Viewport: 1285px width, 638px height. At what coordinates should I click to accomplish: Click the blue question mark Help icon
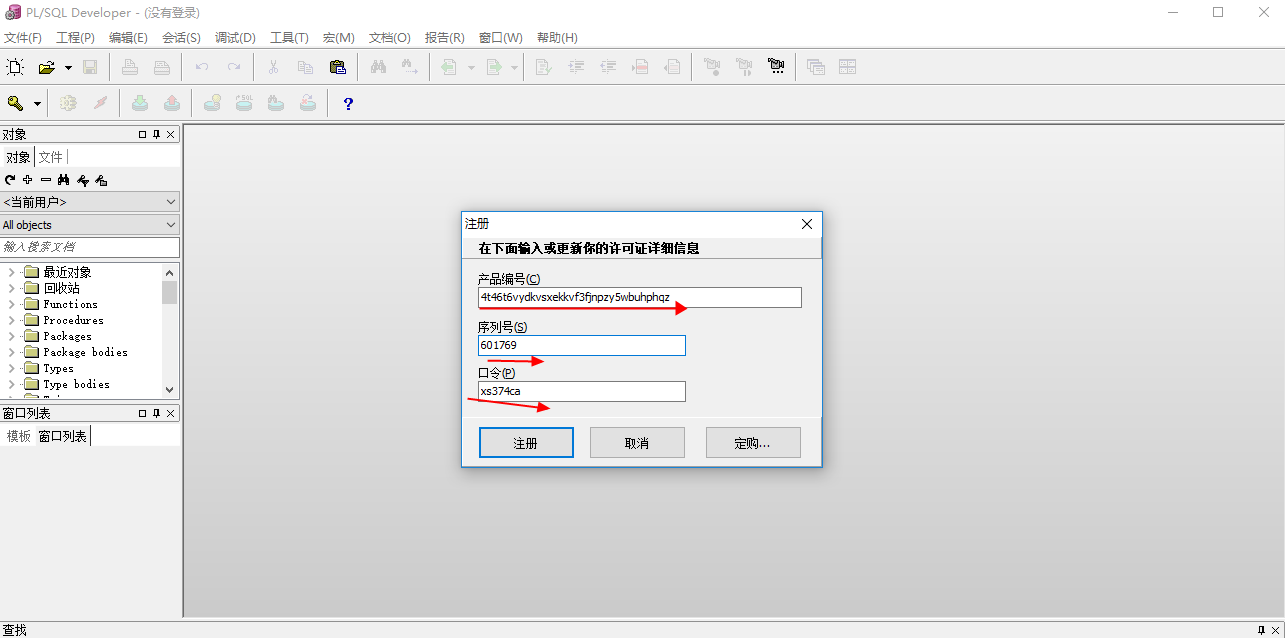pyautogui.click(x=348, y=103)
